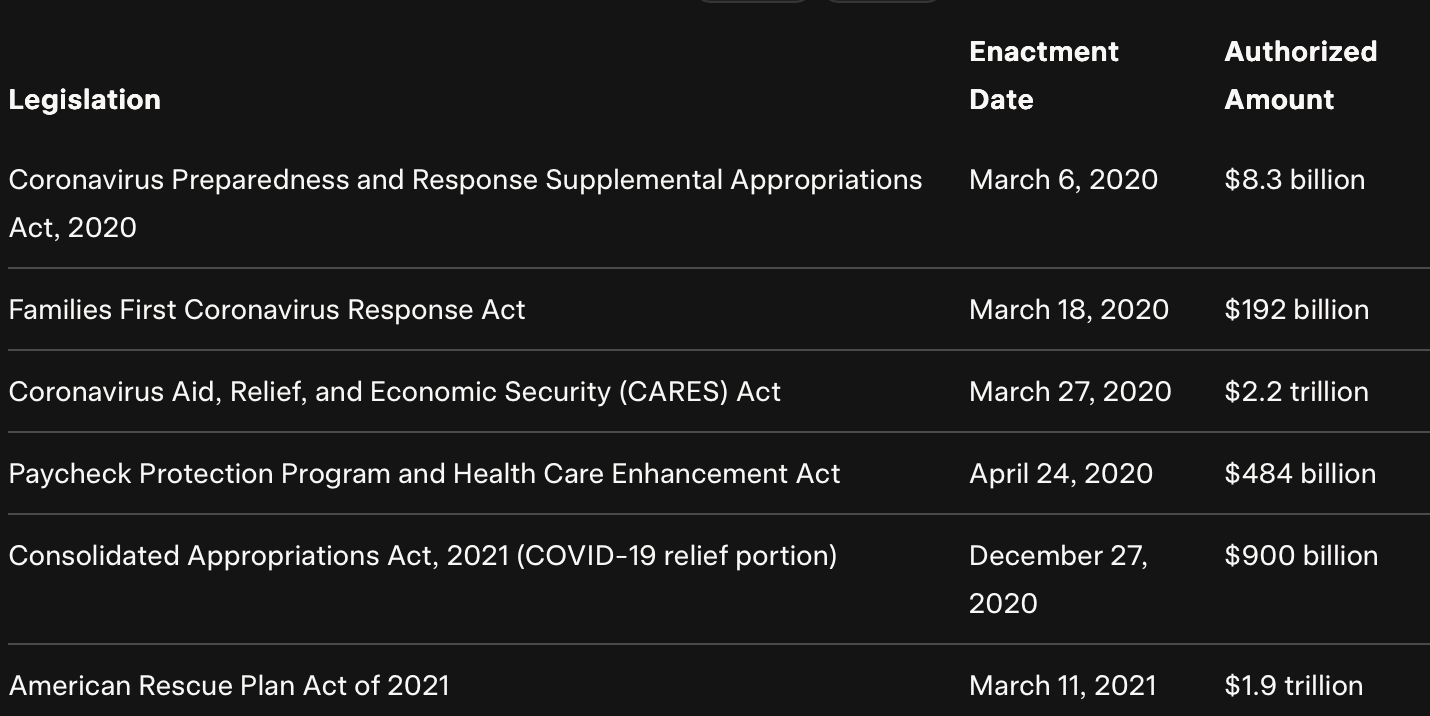
Task: Select the $192 billion amount
Action: (1297, 310)
